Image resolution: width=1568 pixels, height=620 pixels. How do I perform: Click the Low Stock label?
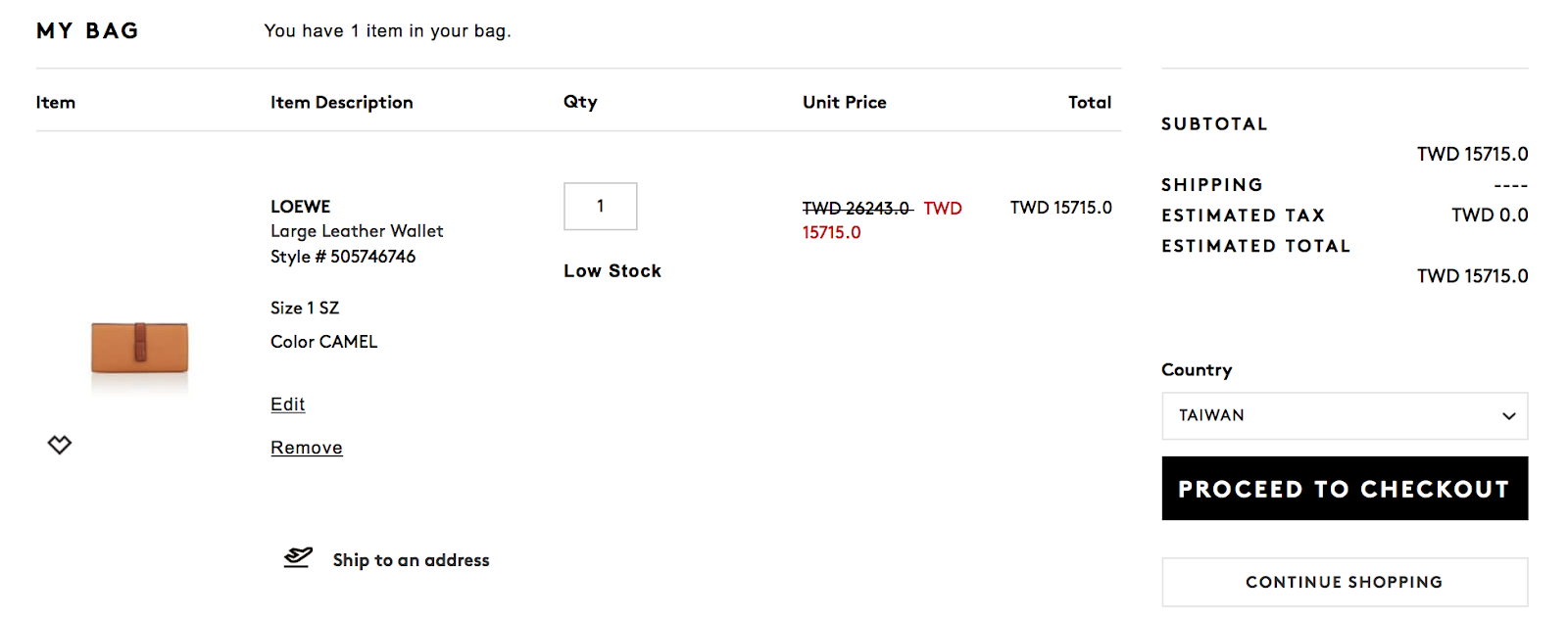[612, 271]
